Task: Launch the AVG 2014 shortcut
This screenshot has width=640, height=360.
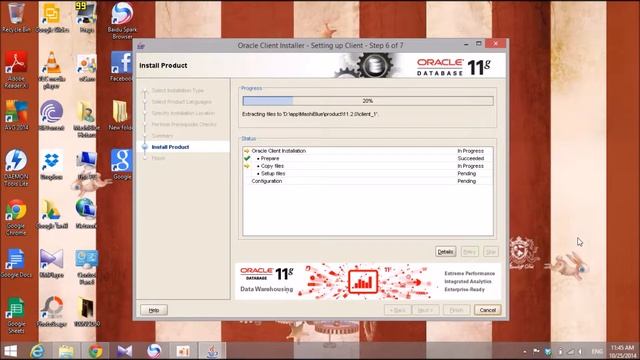Action: (x=16, y=115)
